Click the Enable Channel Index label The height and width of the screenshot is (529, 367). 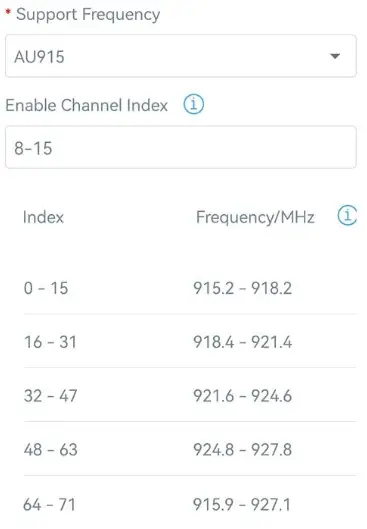(x=86, y=105)
